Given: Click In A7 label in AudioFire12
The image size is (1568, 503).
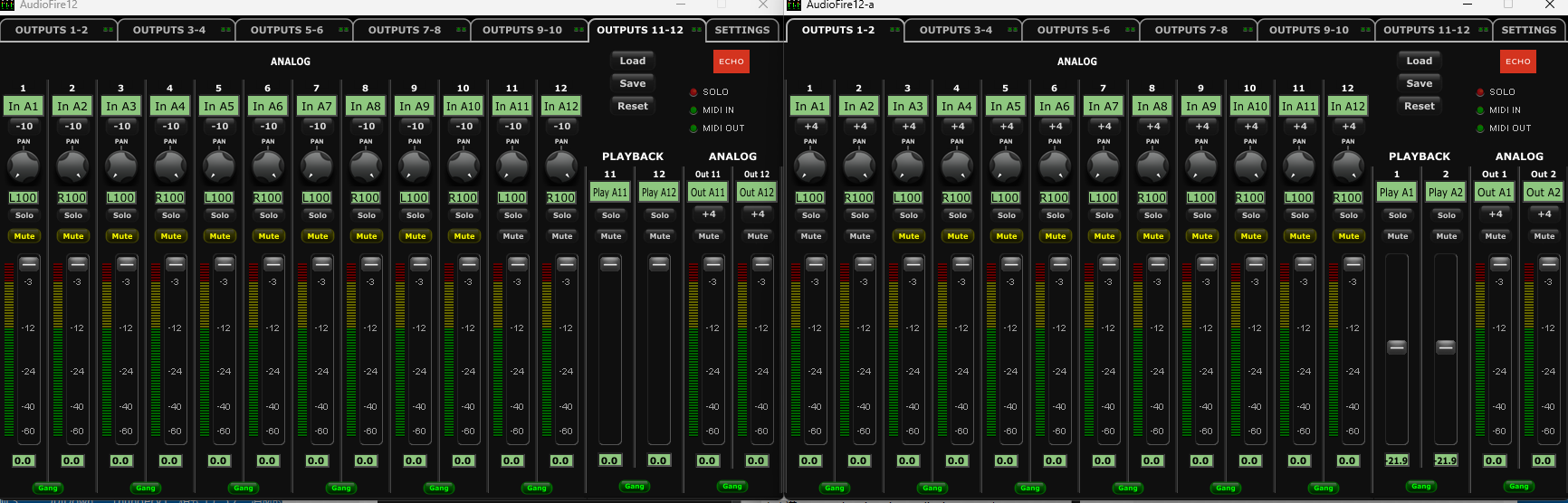Looking at the screenshot, I should (317, 106).
